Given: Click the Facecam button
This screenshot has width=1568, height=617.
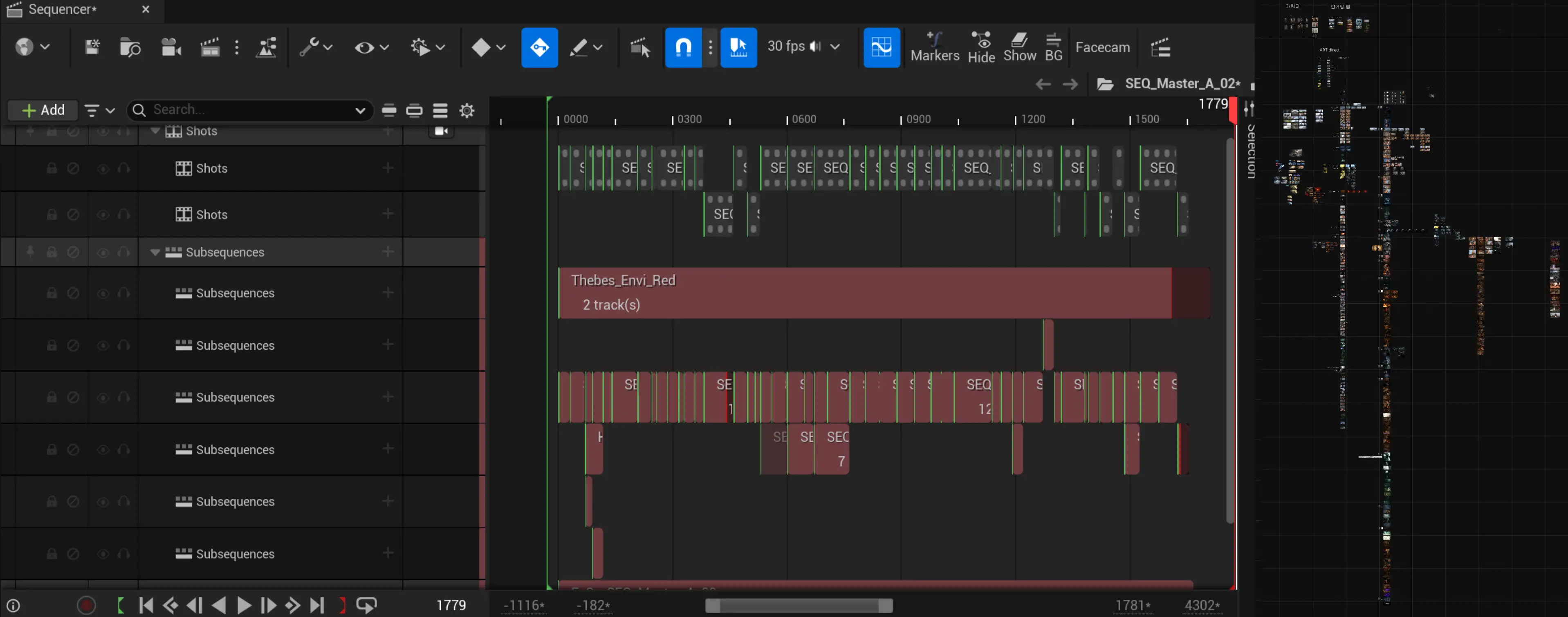Looking at the screenshot, I should (x=1102, y=47).
